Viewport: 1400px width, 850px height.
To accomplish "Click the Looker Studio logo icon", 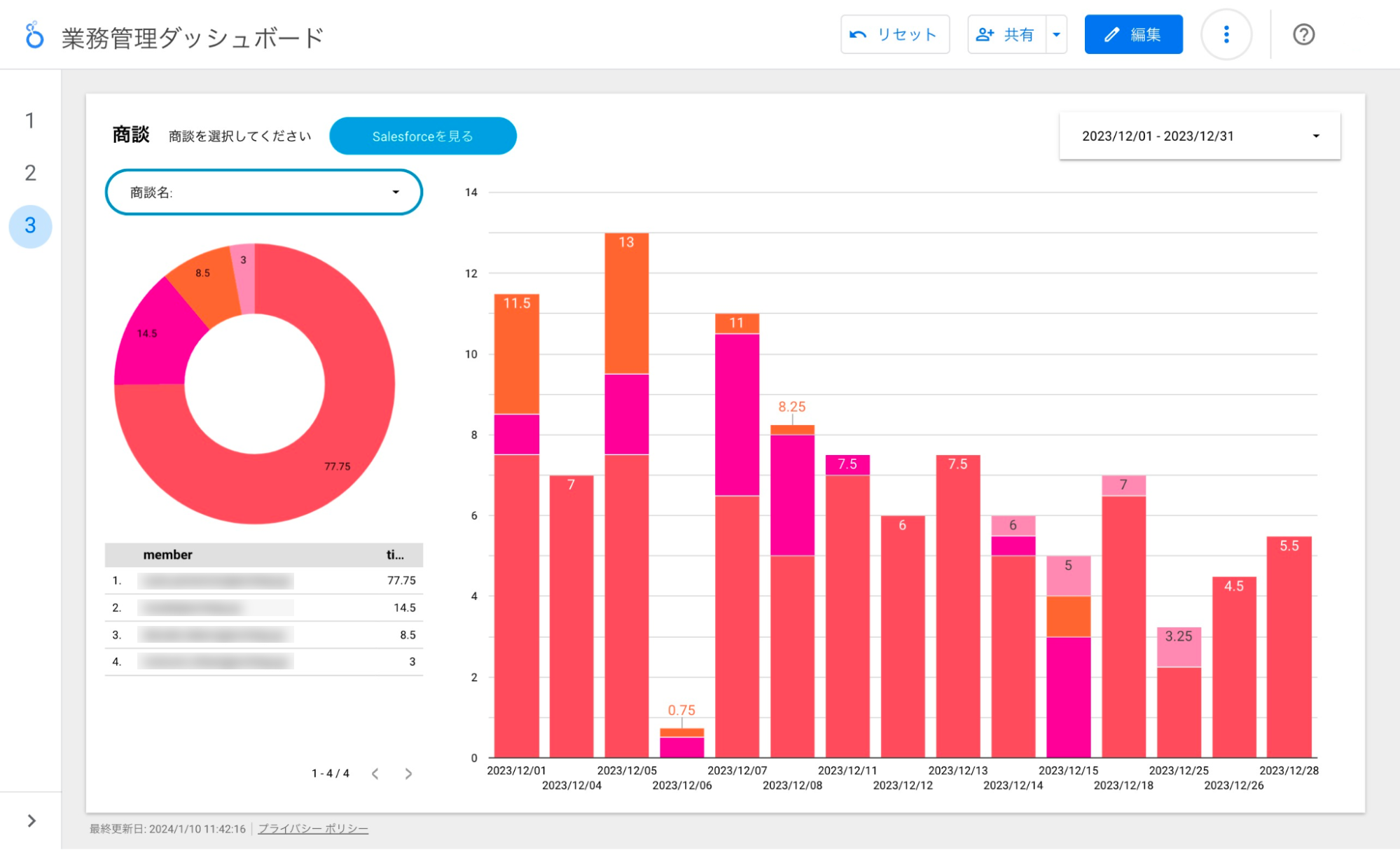I will coord(34,35).
